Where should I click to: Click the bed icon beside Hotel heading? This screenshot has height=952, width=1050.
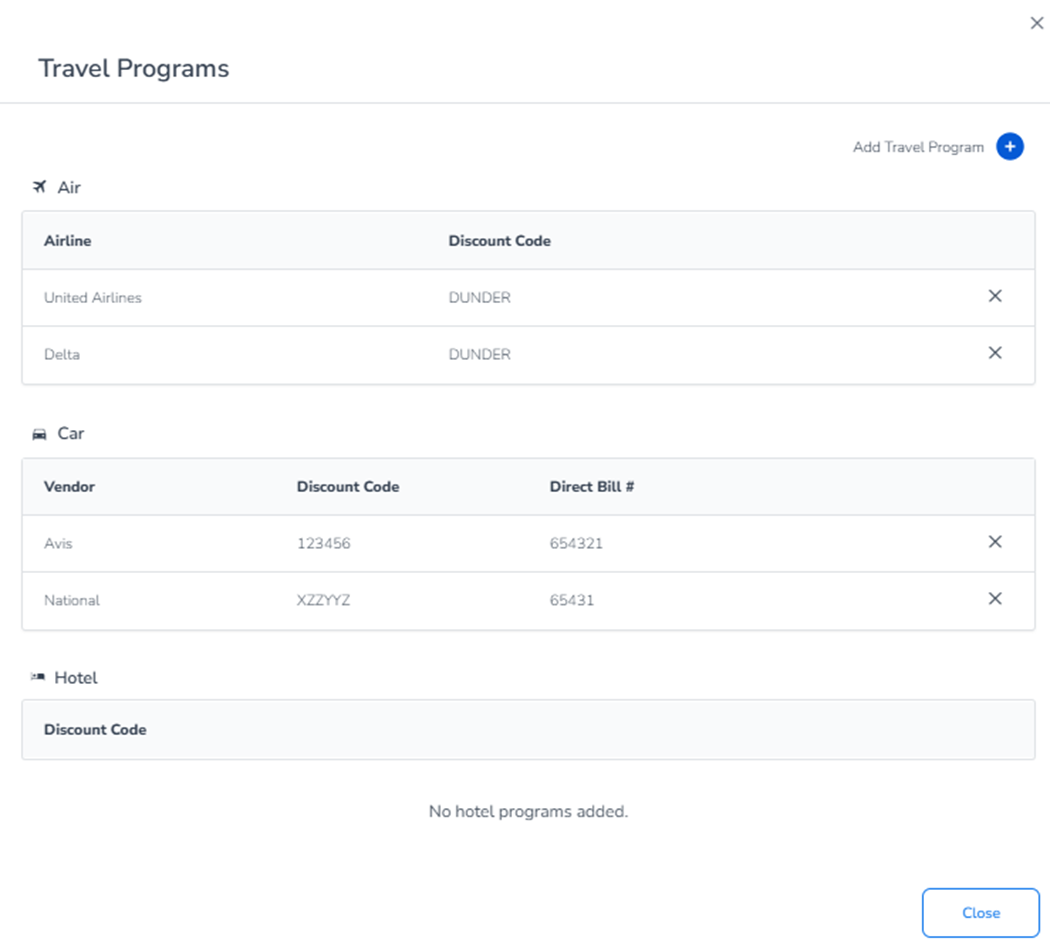[39, 677]
